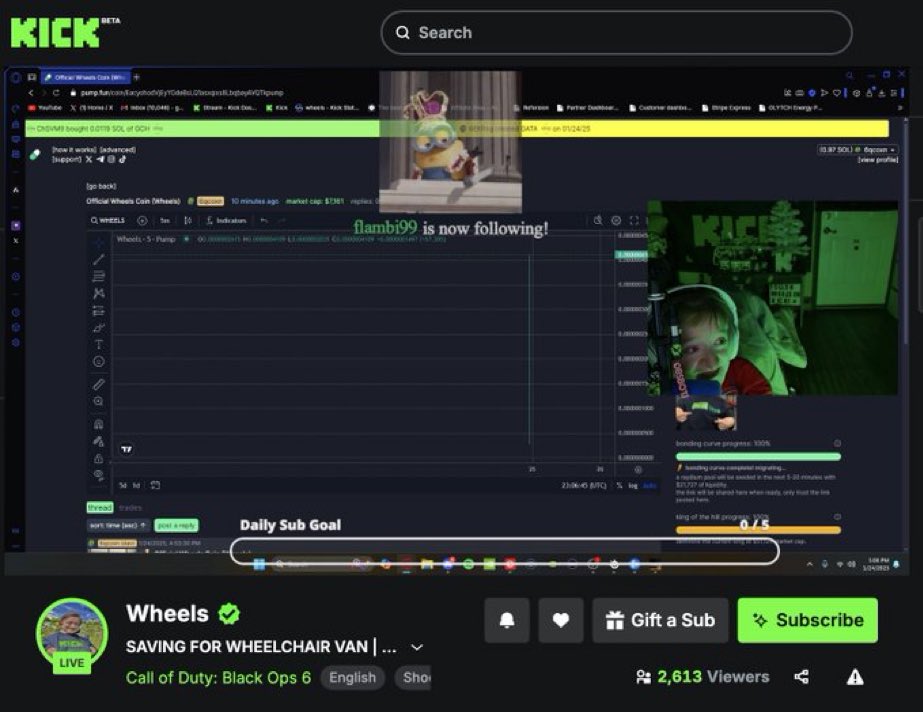Open chart settings gear icon
The height and width of the screenshot is (712, 923).
[616, 220]
